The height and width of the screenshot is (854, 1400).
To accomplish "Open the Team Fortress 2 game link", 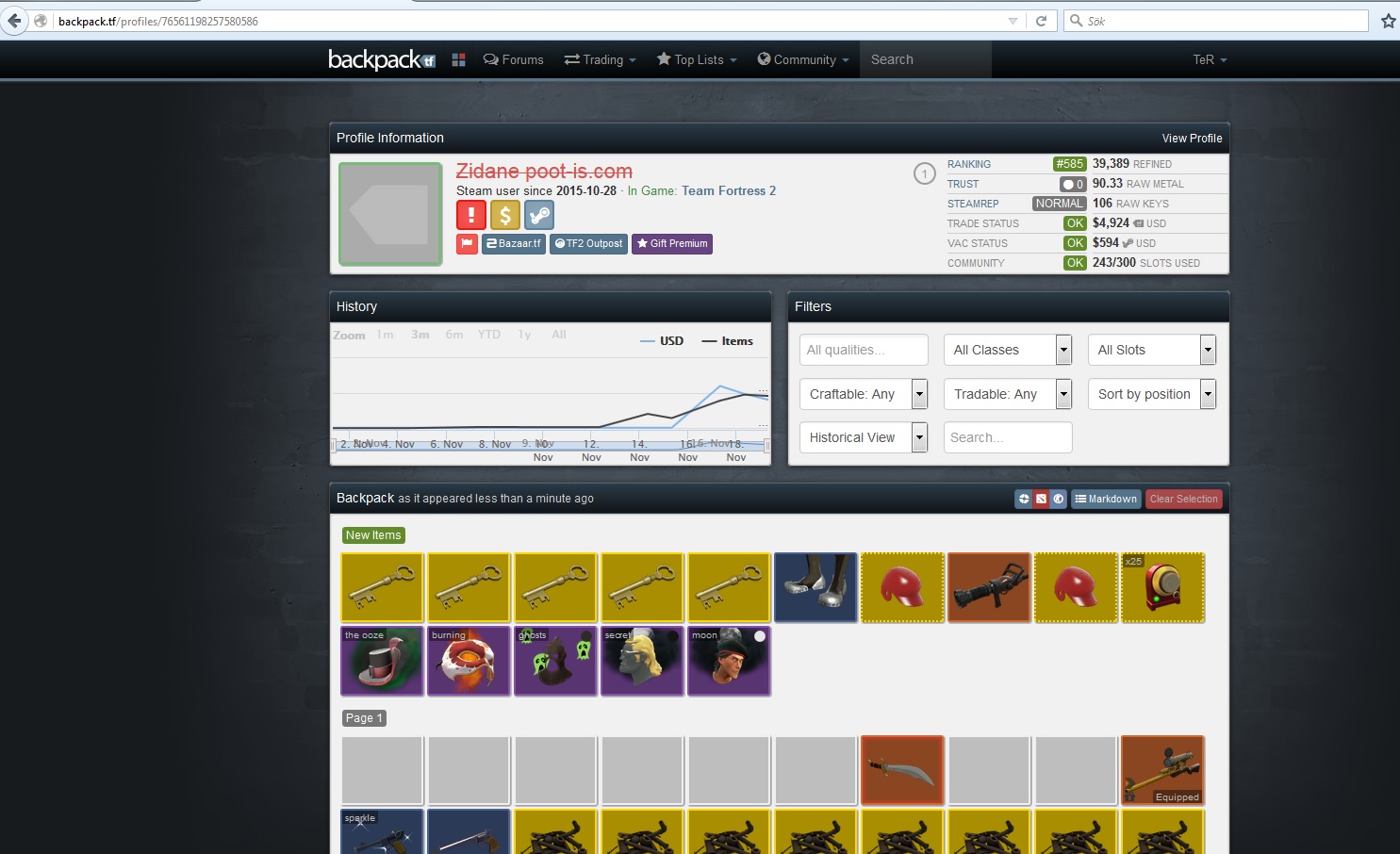I will pyautogui.click(x=729, y=190).
